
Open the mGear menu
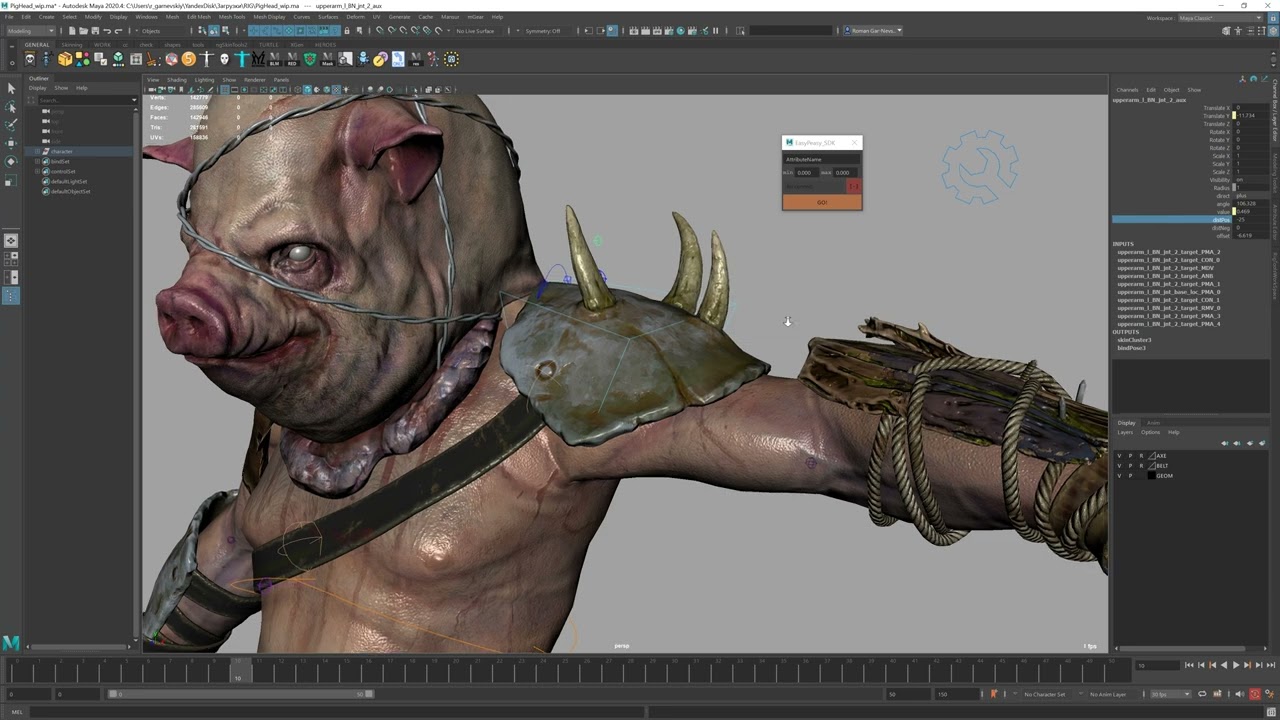pyautogui.click(x=474, y=17)
